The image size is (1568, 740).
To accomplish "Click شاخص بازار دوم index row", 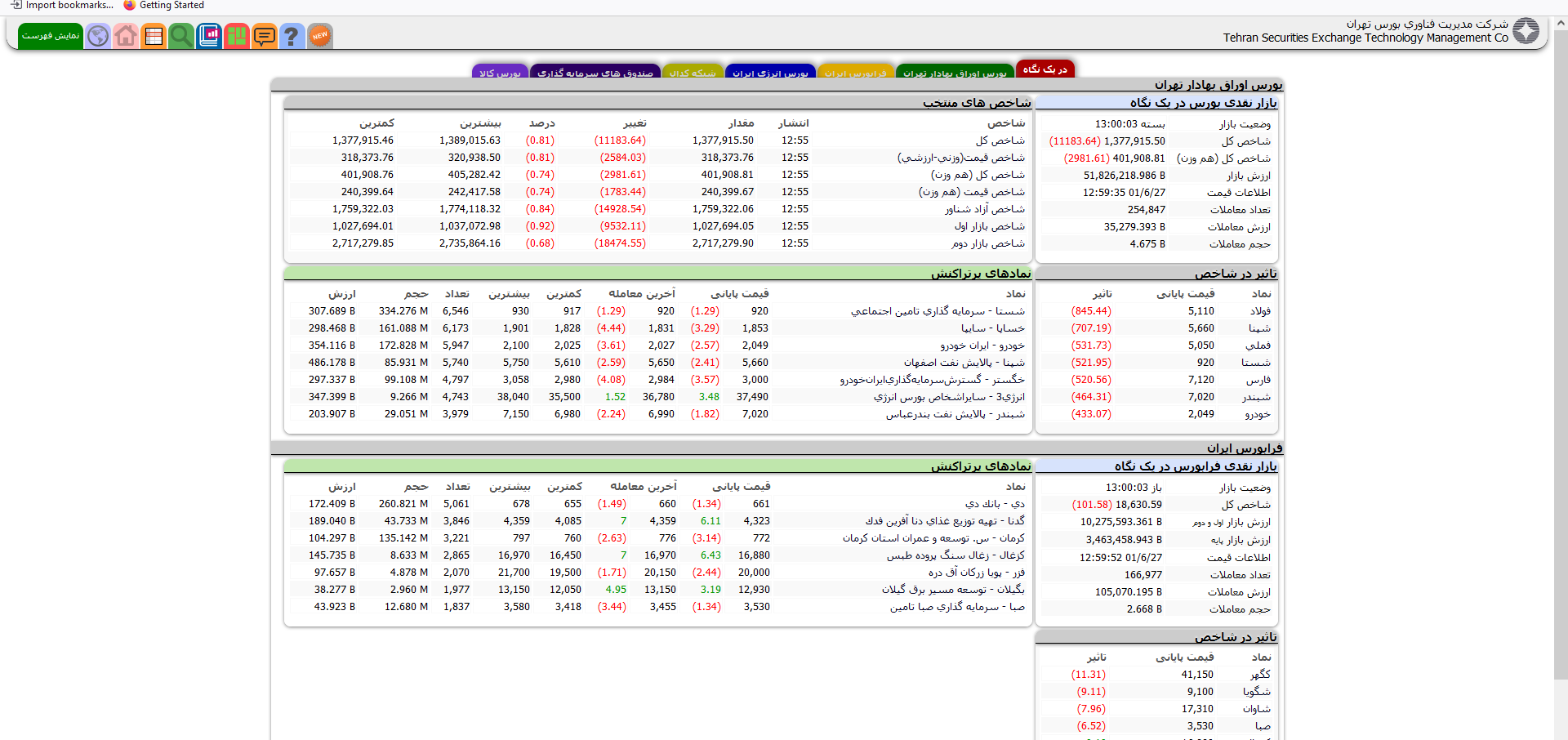I will coord(657,243).
